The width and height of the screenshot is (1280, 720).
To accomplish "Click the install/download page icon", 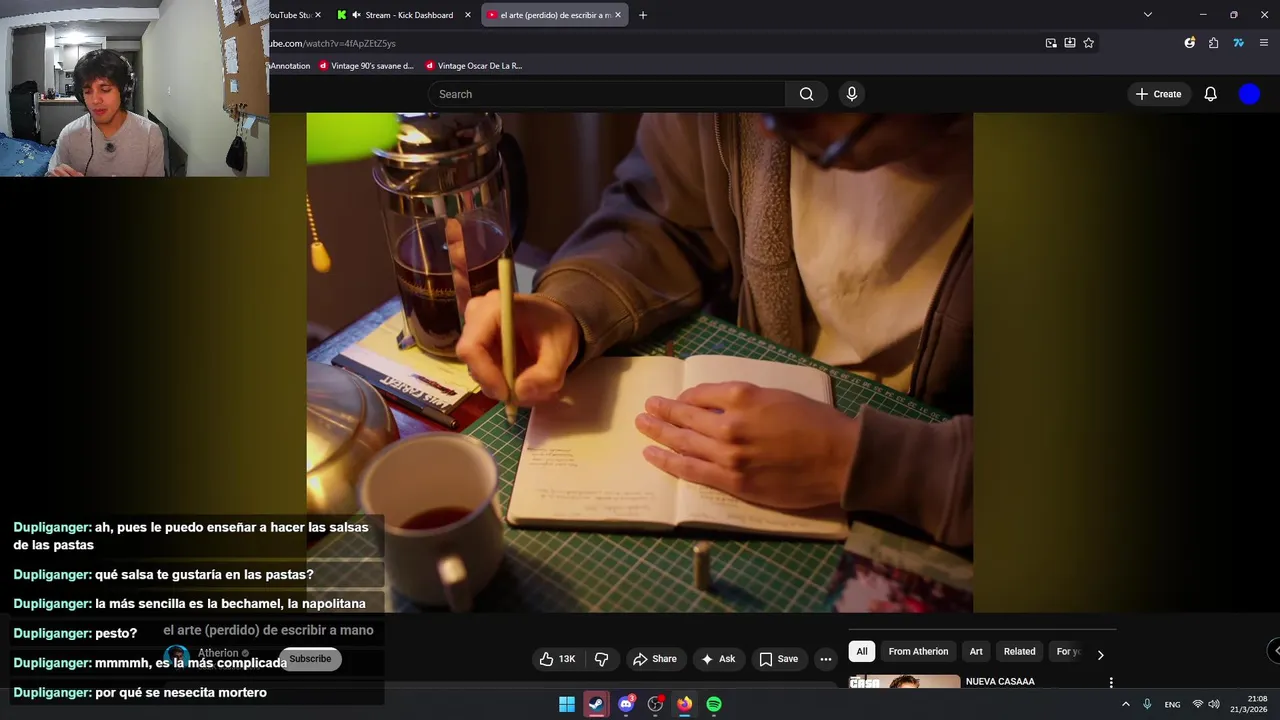I will (x=1070, y=43).
